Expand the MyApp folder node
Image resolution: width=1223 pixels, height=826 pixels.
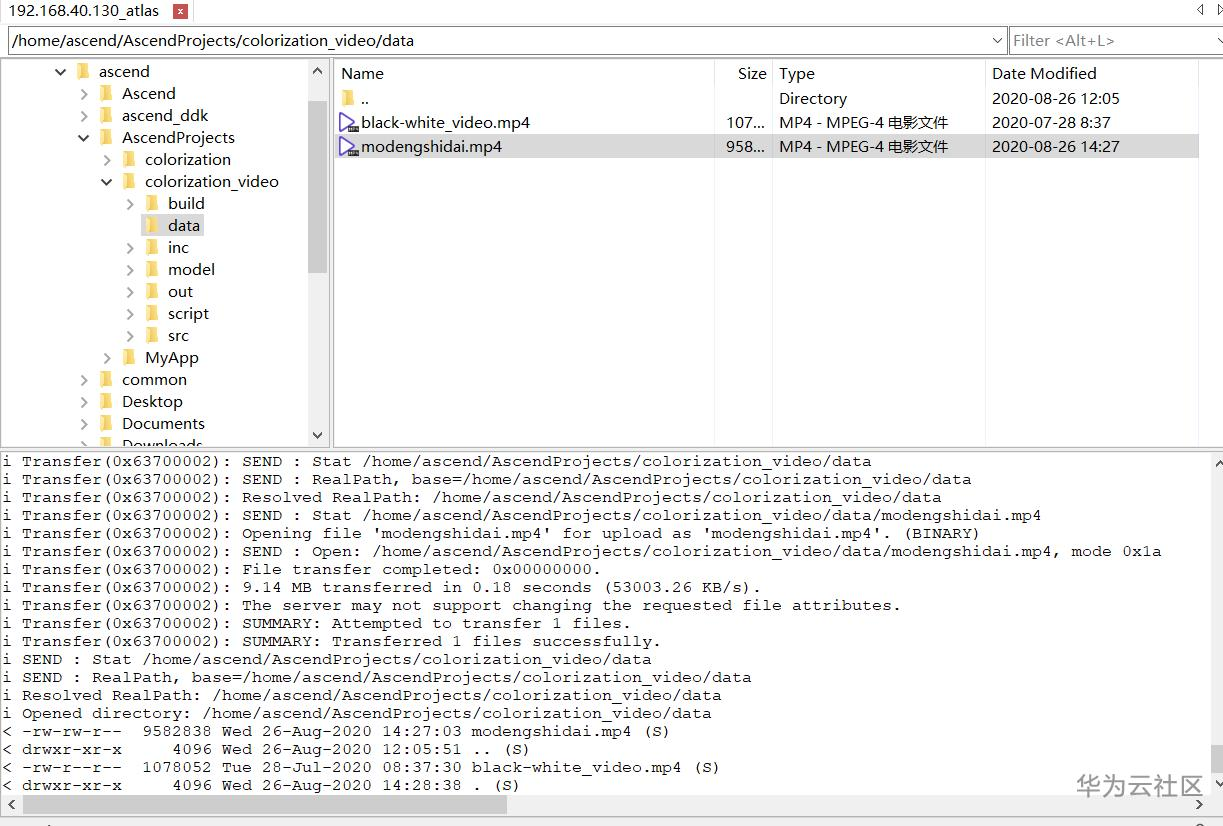(107, 358)
